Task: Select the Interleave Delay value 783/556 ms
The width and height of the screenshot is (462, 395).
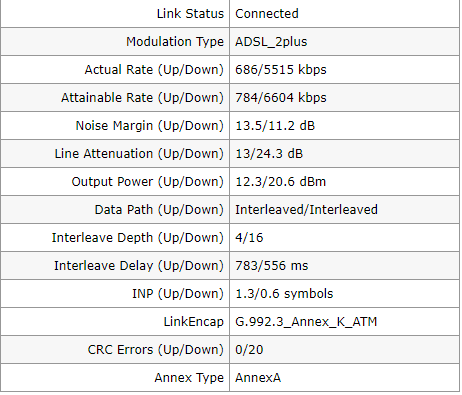Action: (x=272, y=266)
